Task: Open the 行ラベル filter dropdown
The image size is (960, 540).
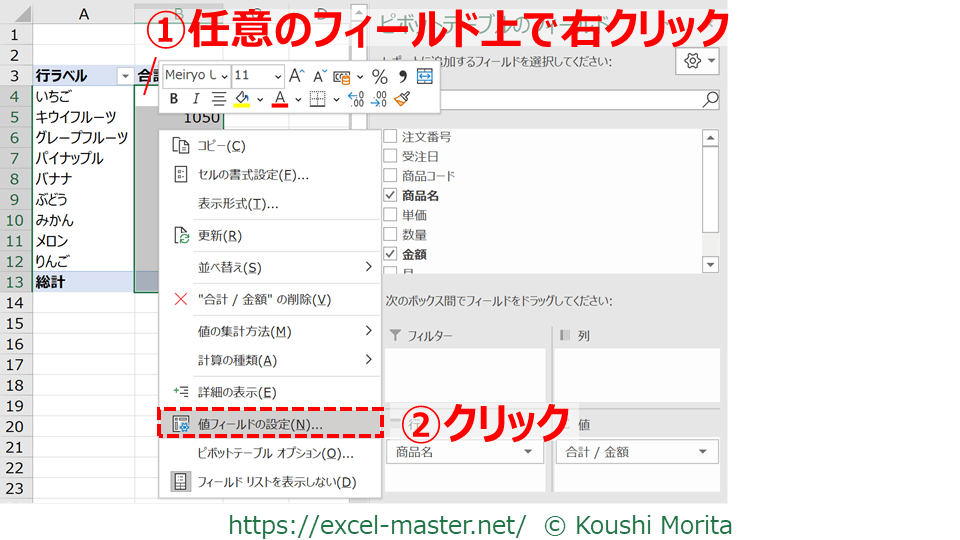Action: click(124, 76)
